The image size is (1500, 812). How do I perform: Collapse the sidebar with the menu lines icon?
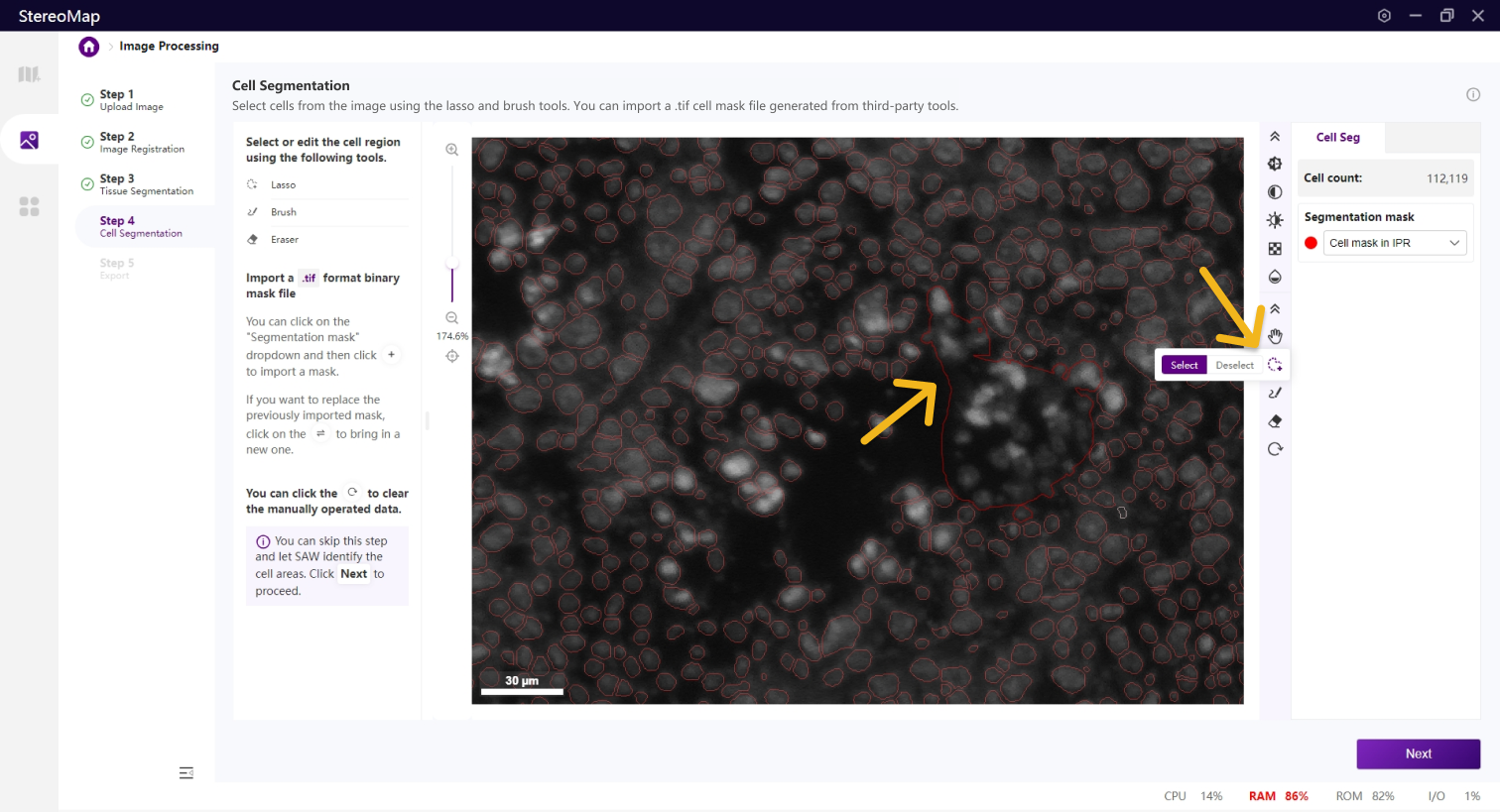(x=187, y=773)
